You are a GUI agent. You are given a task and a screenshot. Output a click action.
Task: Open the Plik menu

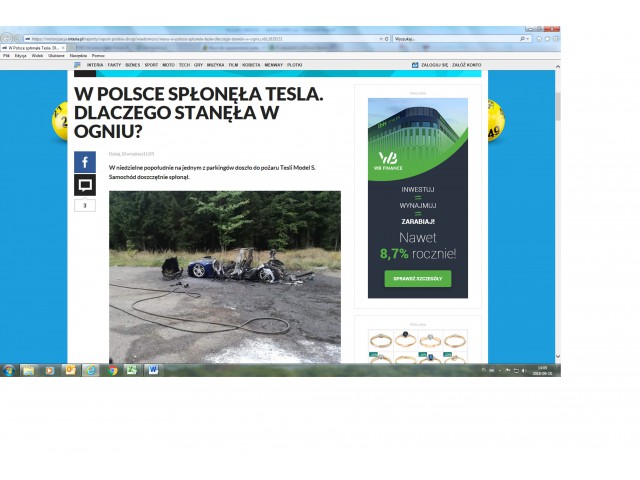6,55
